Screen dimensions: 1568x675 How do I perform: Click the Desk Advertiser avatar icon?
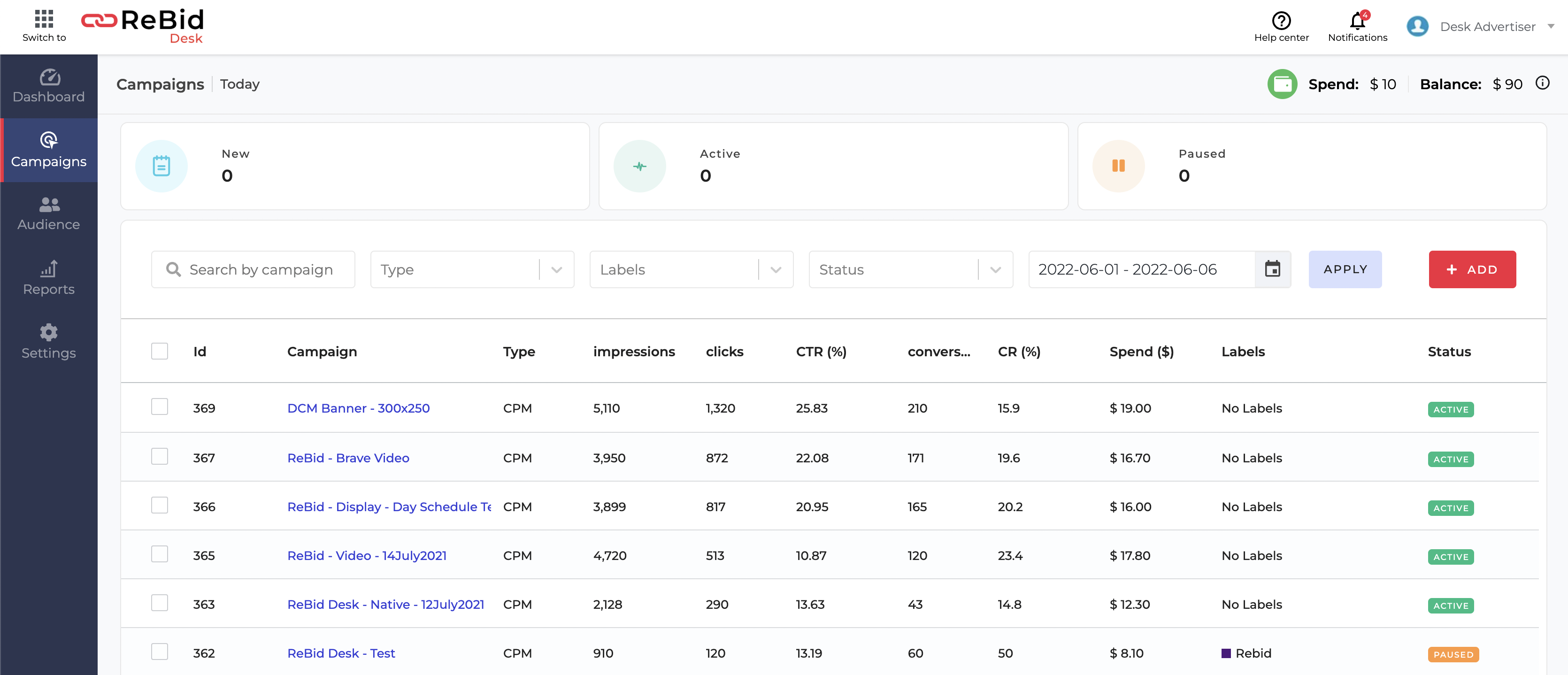tap(1417, 26)
